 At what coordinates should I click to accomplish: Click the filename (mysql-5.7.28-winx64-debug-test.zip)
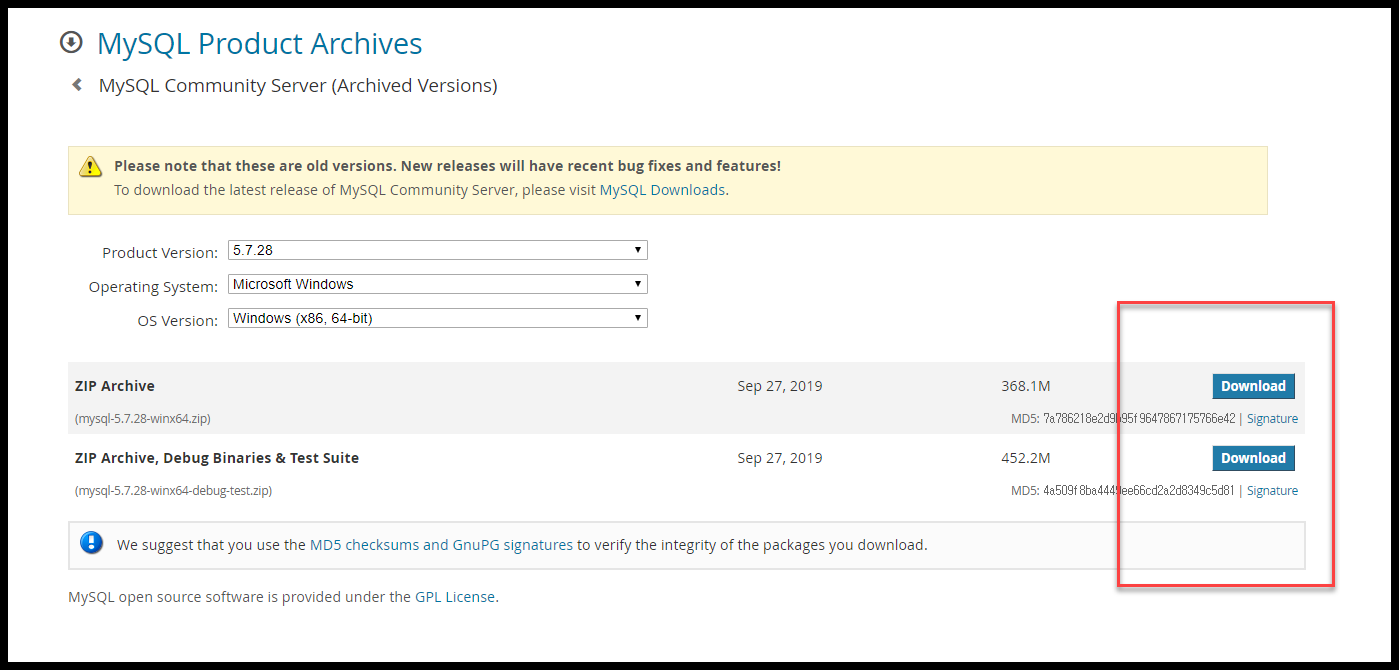174,491
